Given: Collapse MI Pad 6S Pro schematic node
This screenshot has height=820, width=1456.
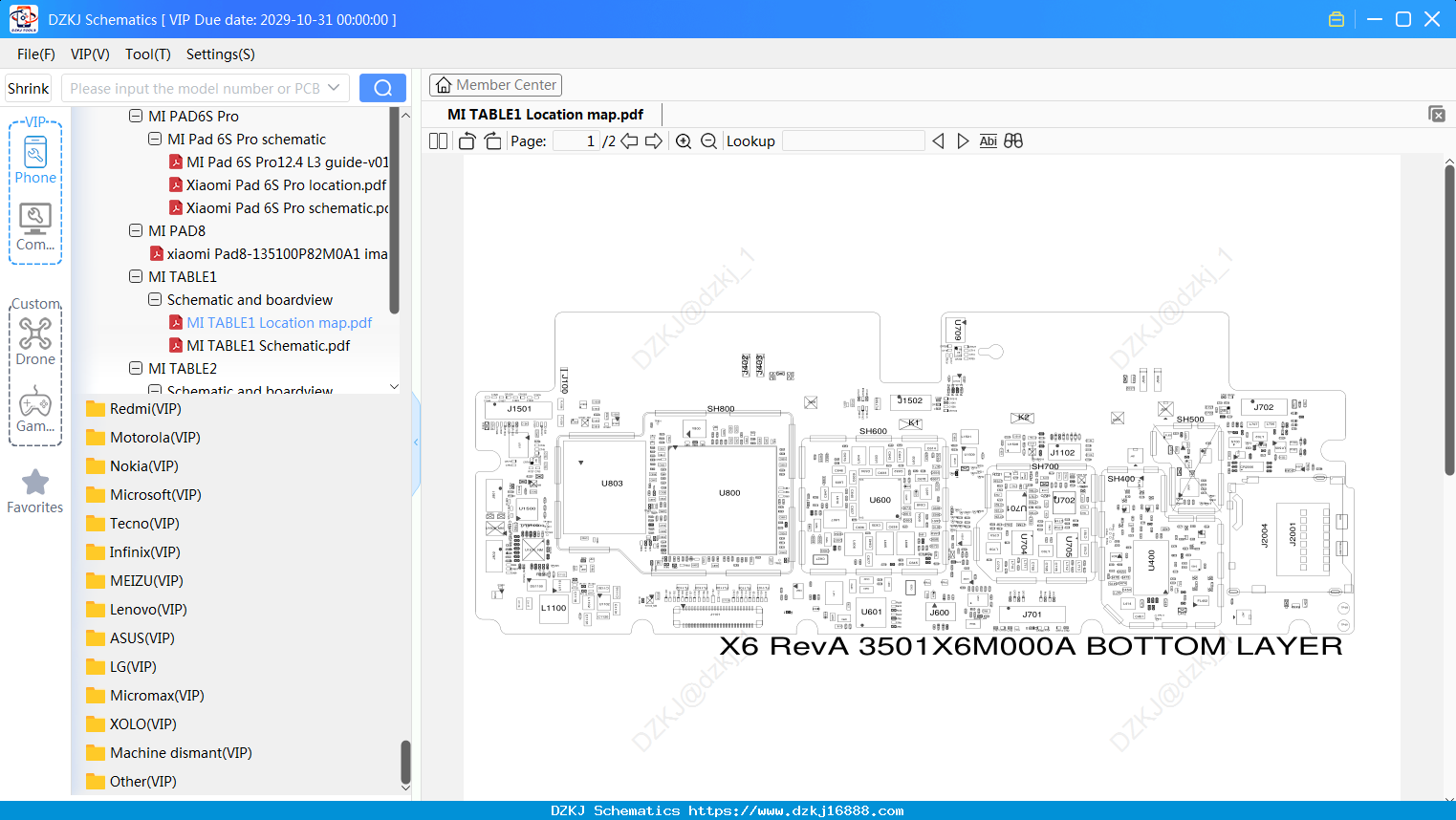Looking at the screenshot, I should 154,139.
